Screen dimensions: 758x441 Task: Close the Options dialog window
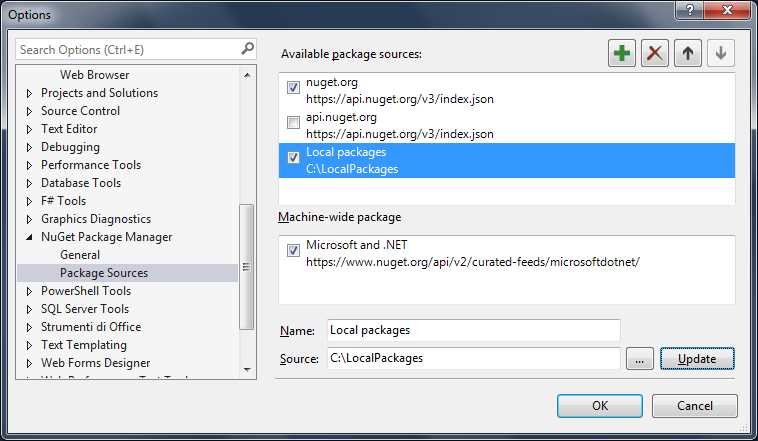(x=727, y=10)
